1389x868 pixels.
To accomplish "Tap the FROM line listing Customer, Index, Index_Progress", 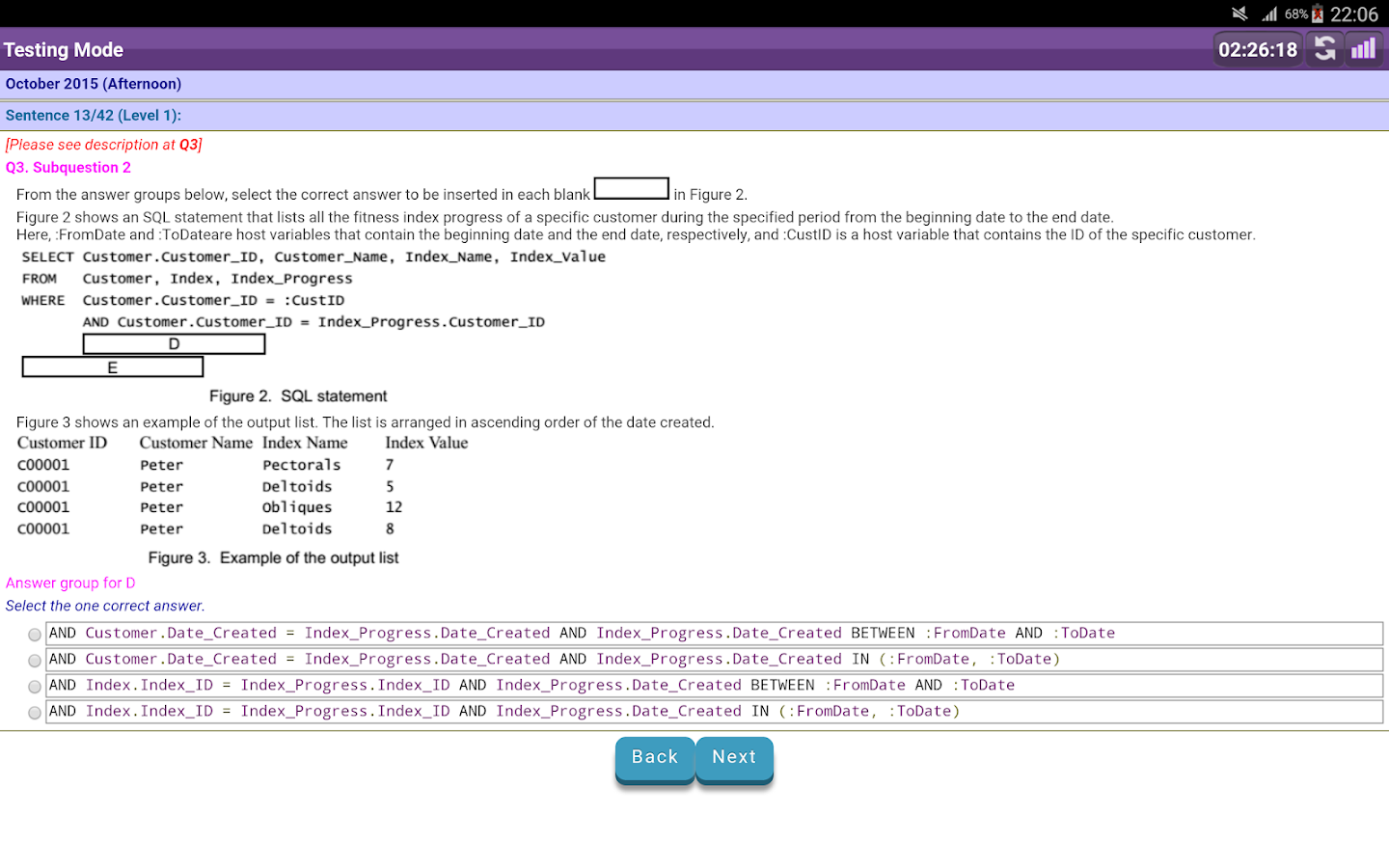I will click(187, 279).
